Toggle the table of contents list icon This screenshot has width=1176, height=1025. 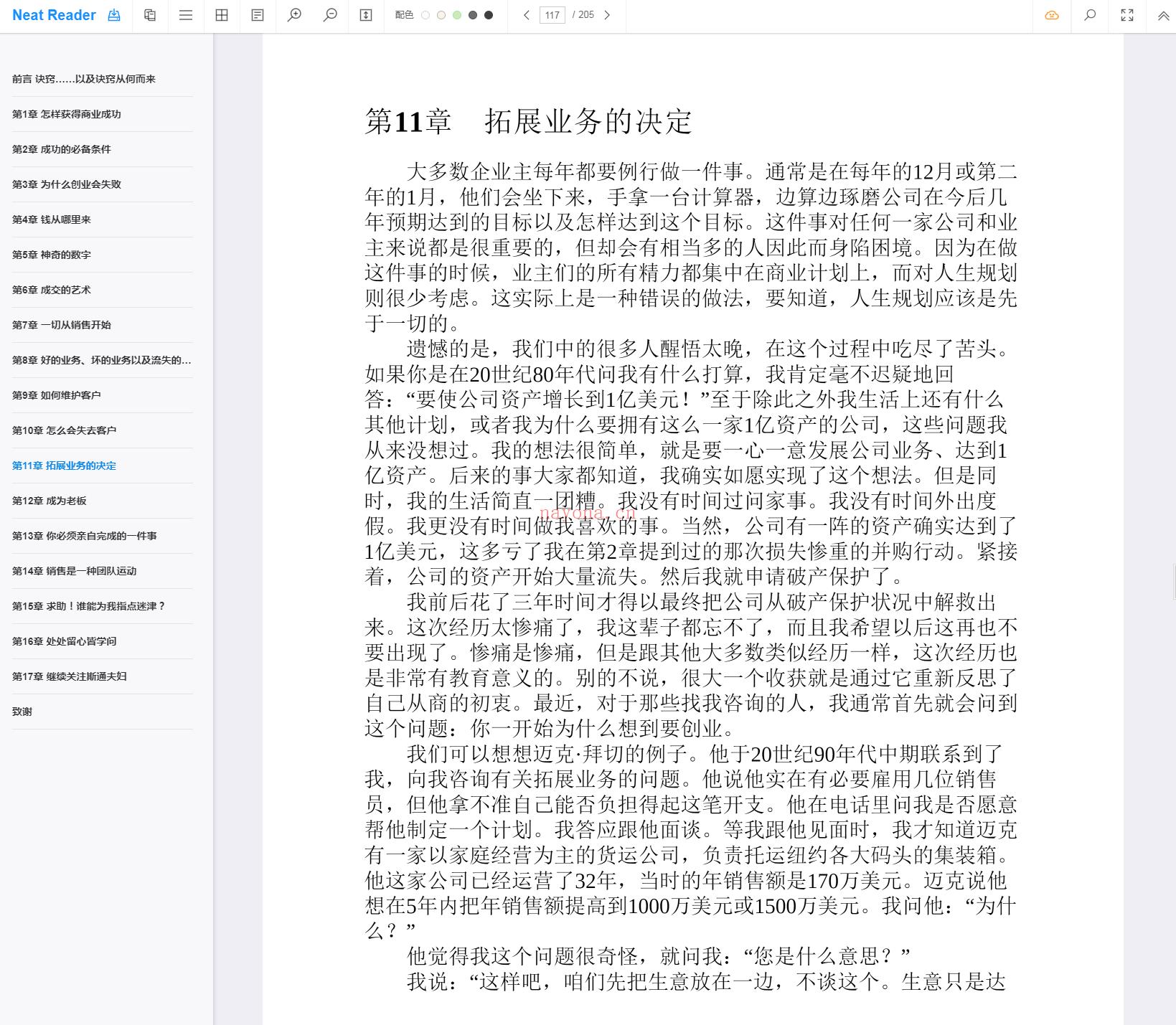(186, 15)
